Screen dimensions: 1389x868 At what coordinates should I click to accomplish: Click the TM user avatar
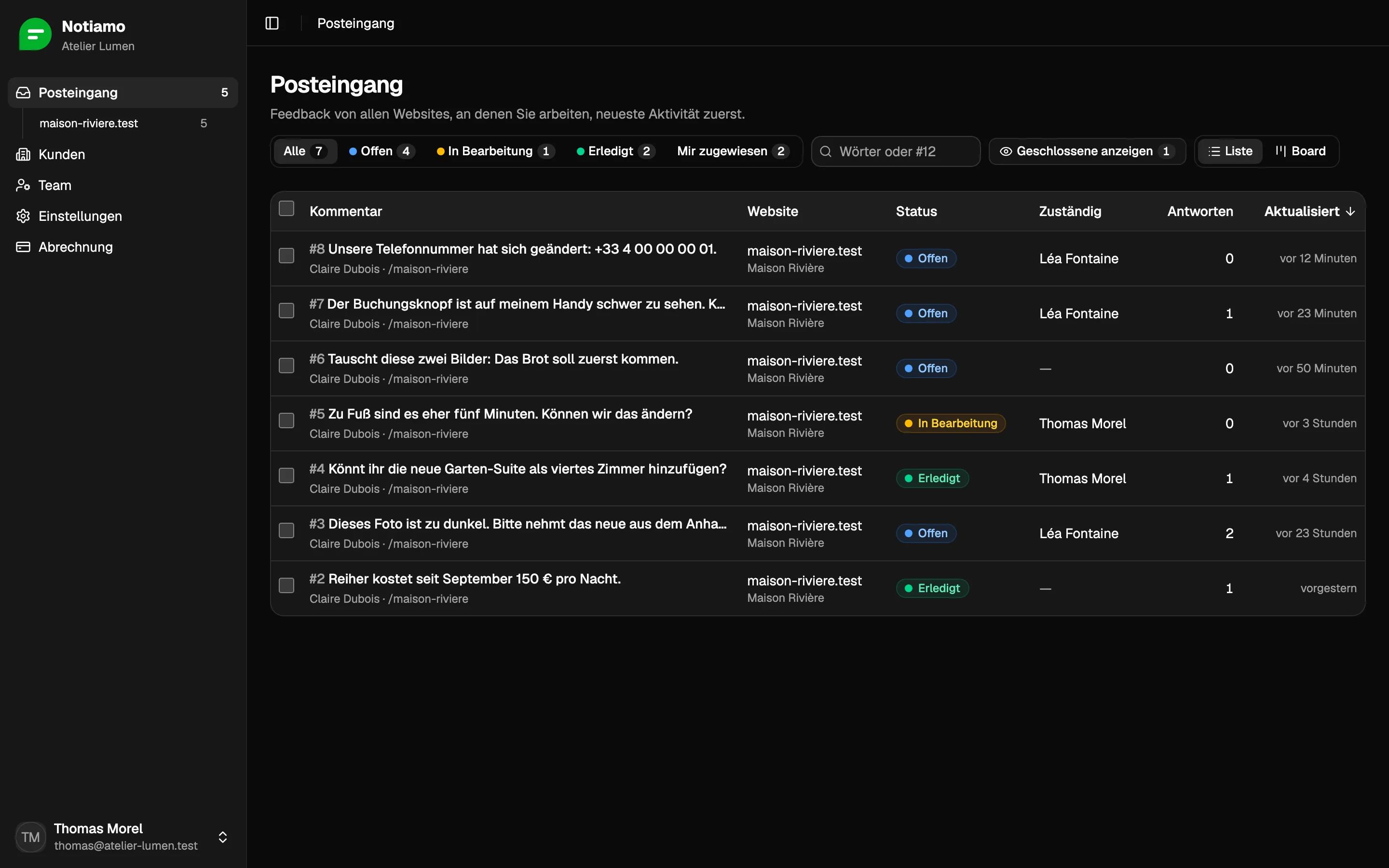coord(30,837)
